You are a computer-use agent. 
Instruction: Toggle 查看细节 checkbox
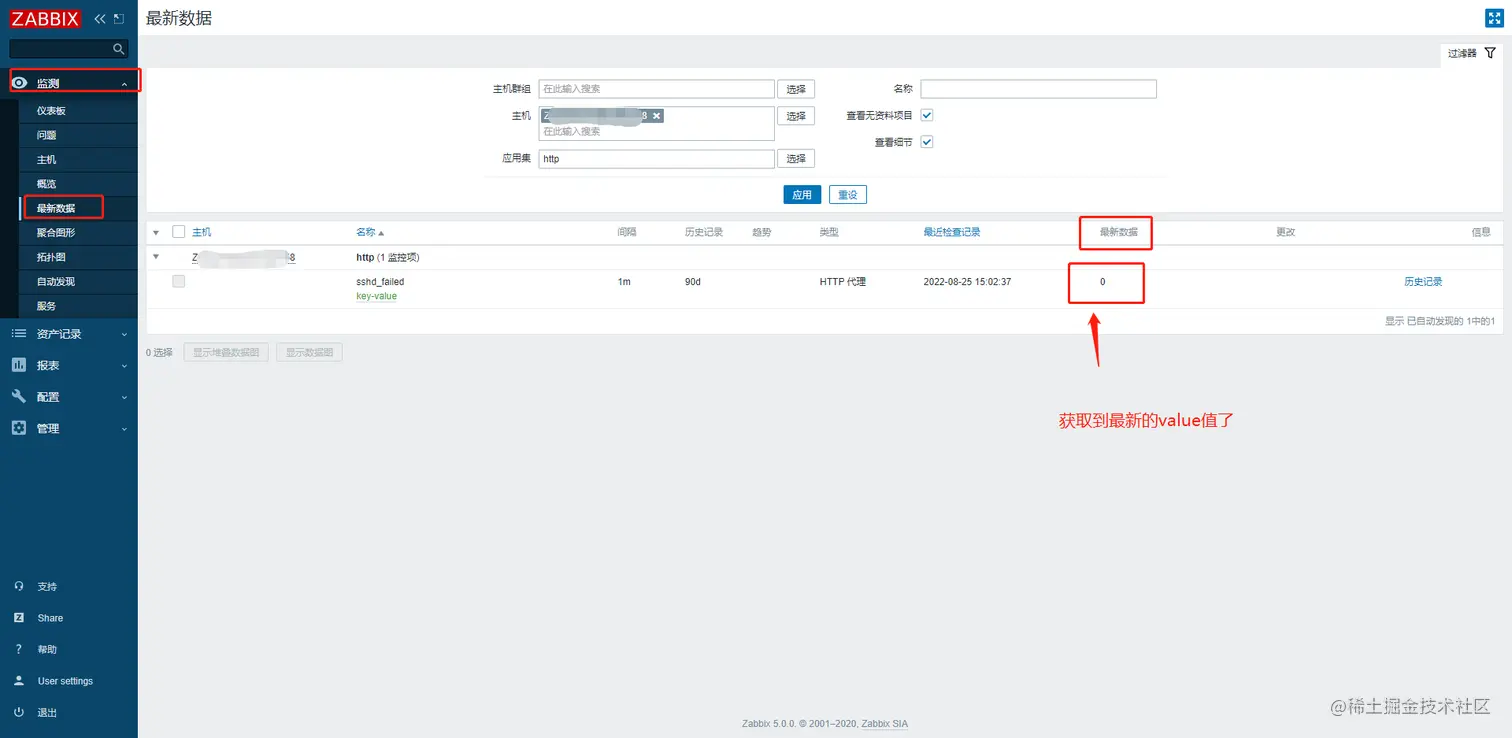(927, 142)
